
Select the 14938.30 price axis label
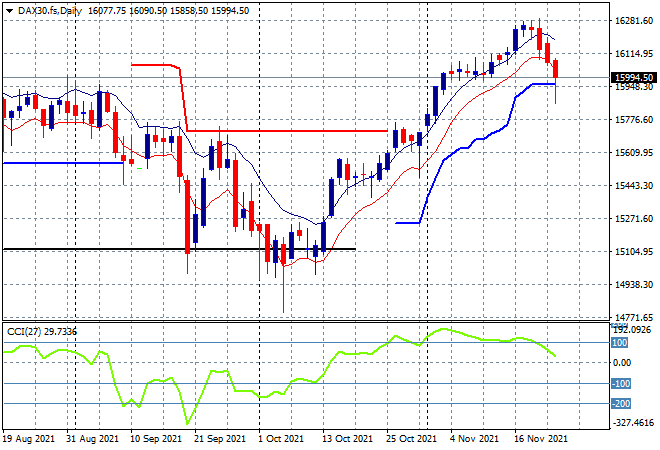pos(634,285)
